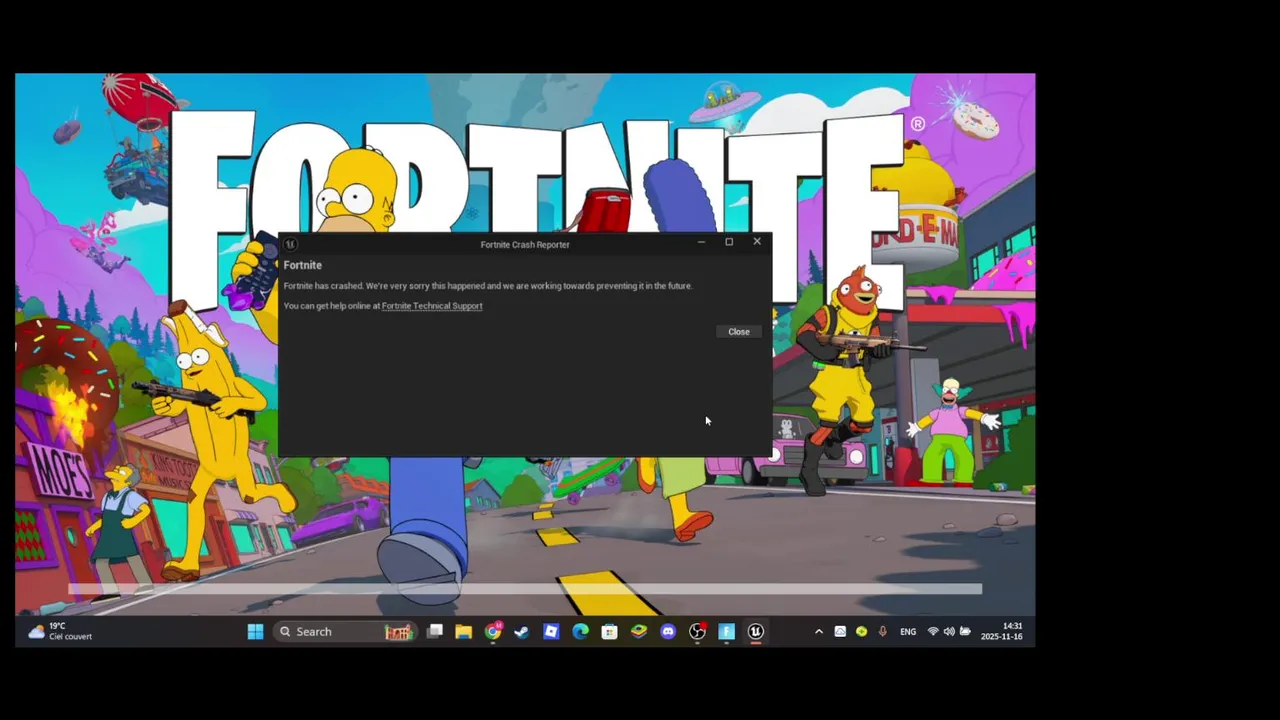Click the Unreal Engine logo in Crash Reporter title bar
Screen dimensions: 1280x720
click(290, 244)
